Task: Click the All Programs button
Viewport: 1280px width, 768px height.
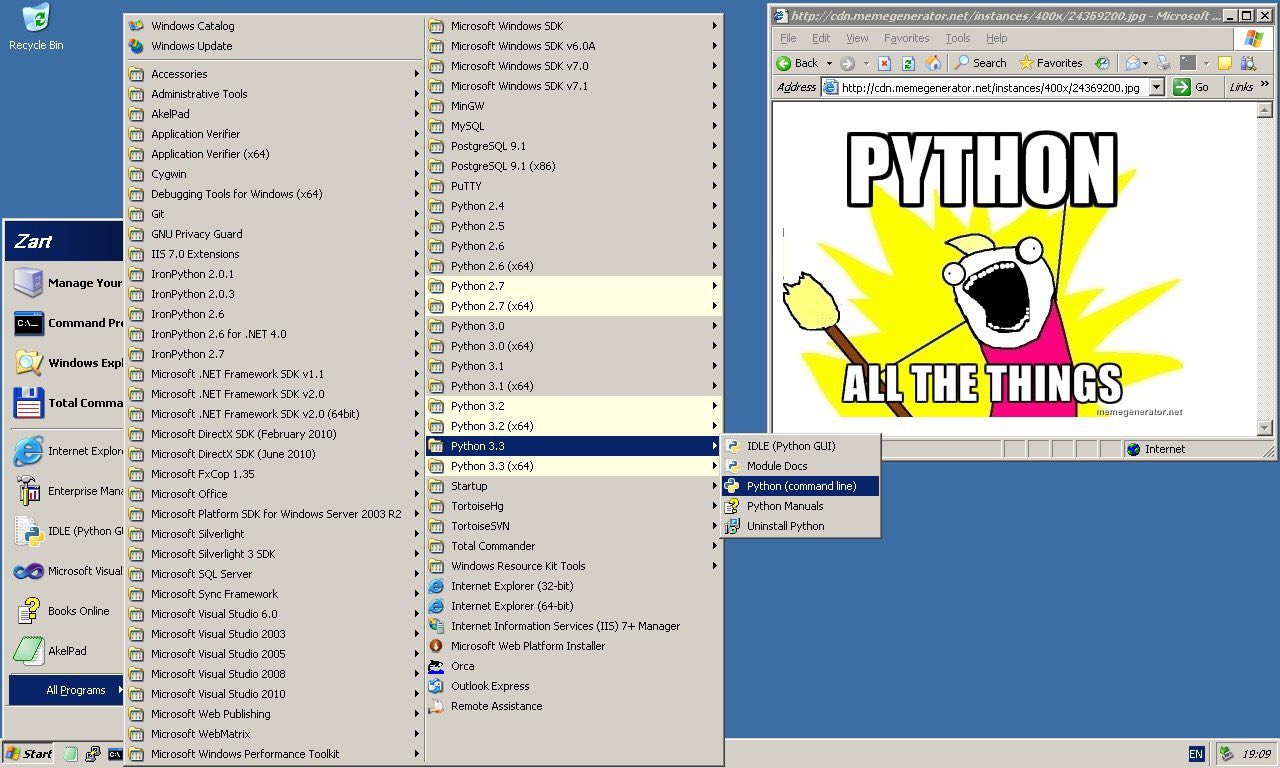Action: tap(66, 690)
